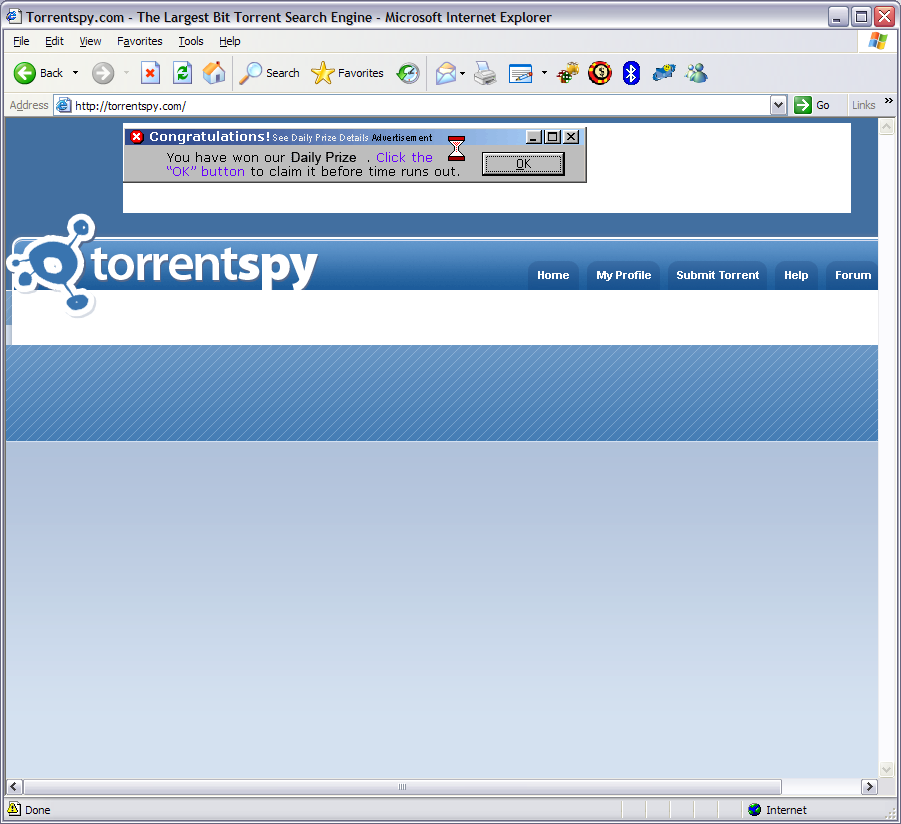The height and width of the screenshot is (824, 901).
Task: Click the Bluetooth toolbar icon
Action: click(x=631, y=73)
